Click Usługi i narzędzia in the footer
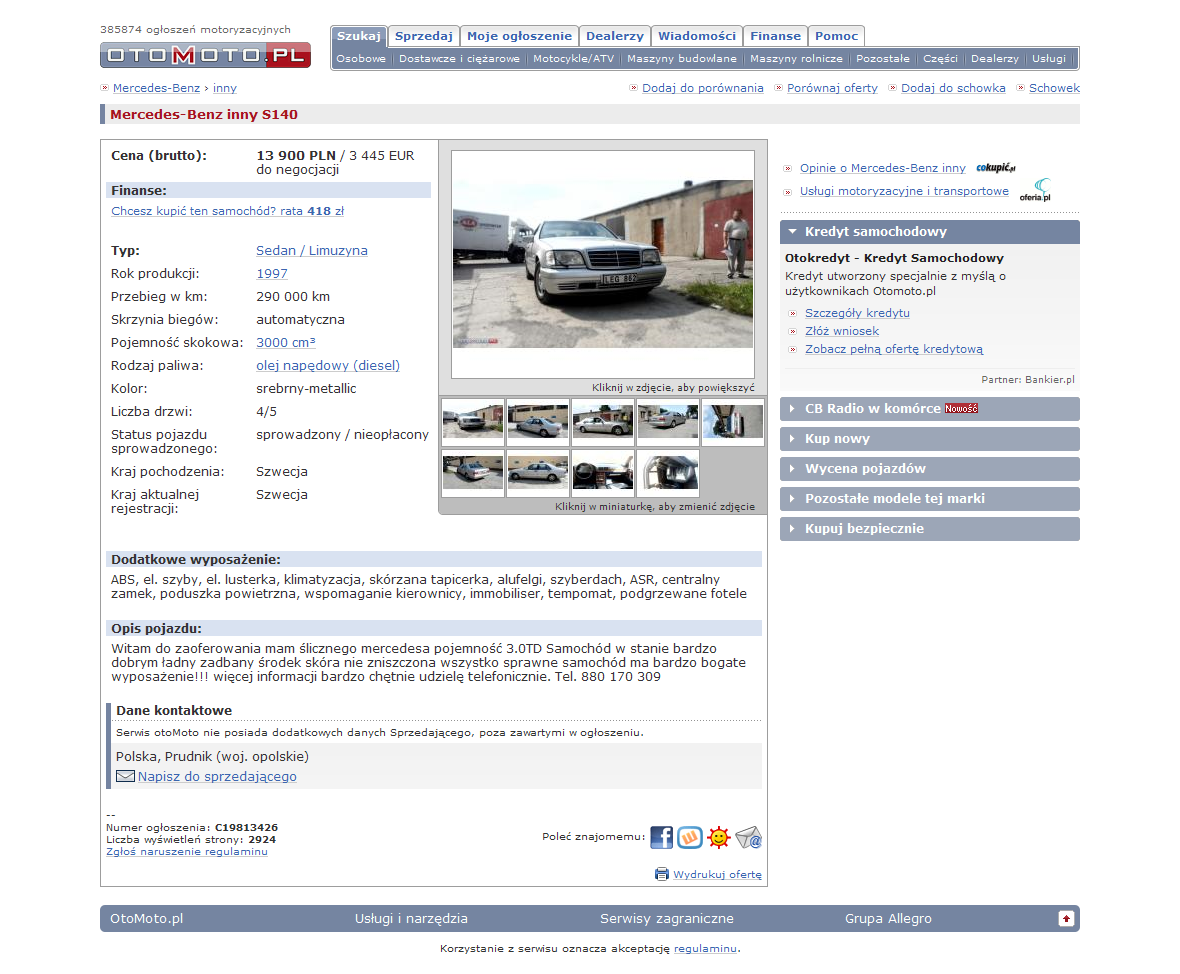1180x974 pixels. [412, 918]
